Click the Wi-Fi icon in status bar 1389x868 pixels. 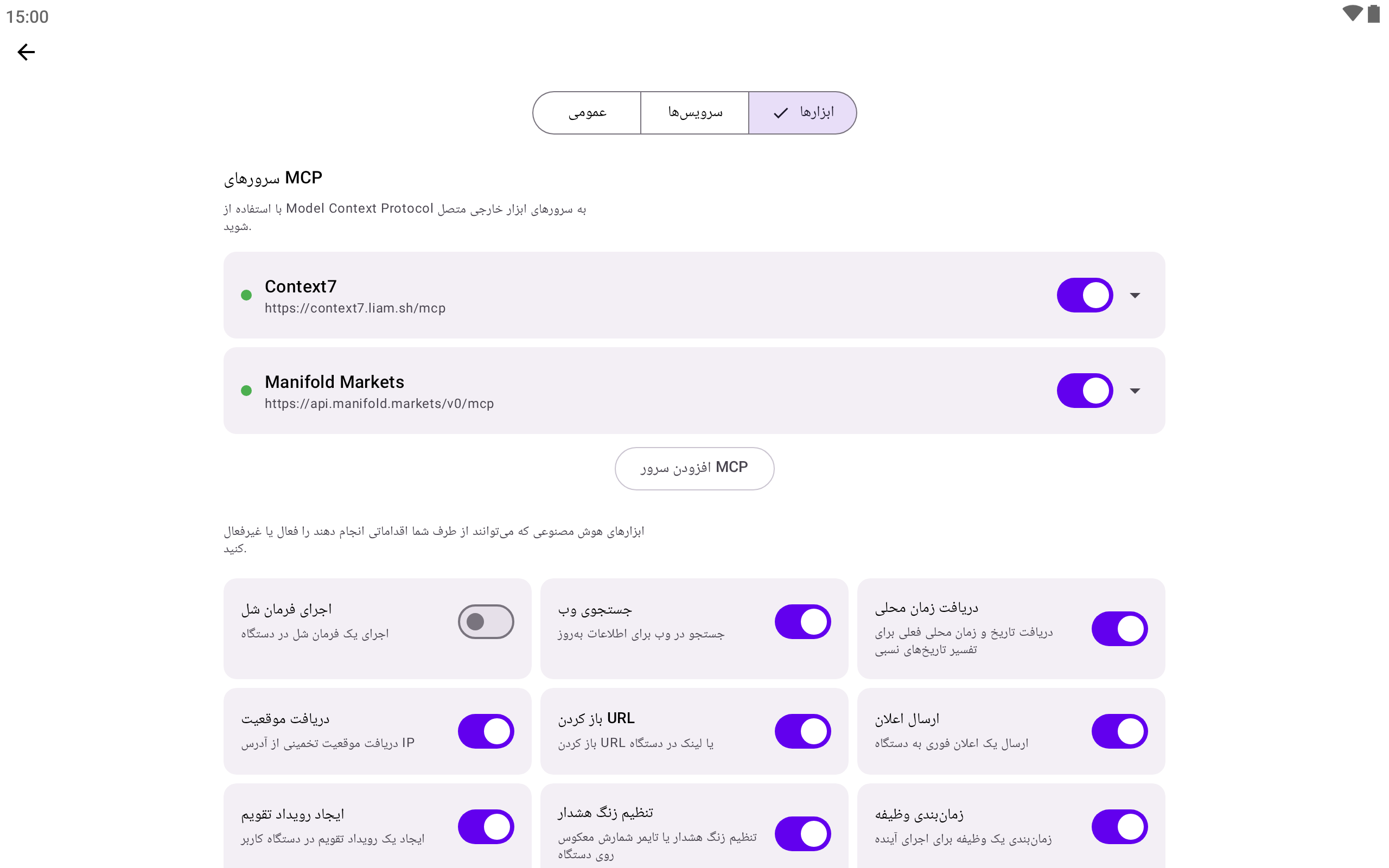click(1352, 14)
